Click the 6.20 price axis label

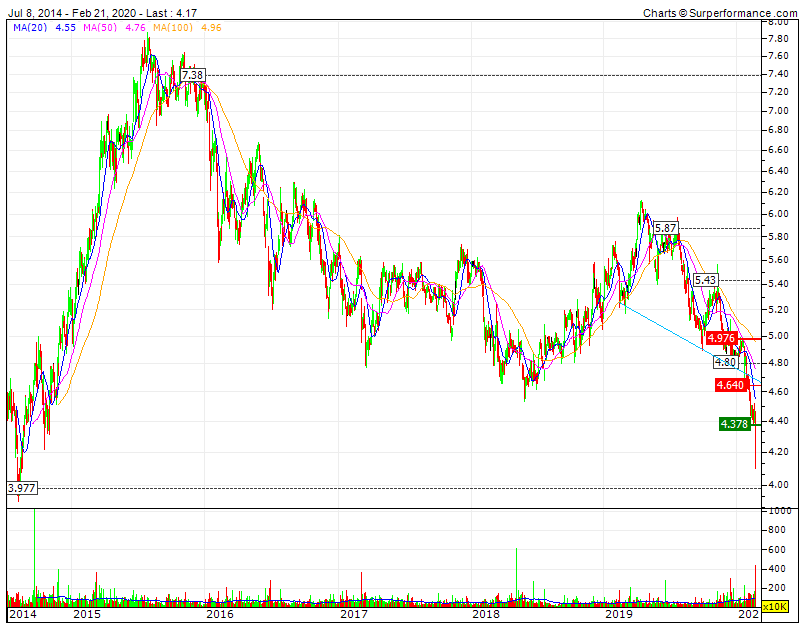(778, 192)
